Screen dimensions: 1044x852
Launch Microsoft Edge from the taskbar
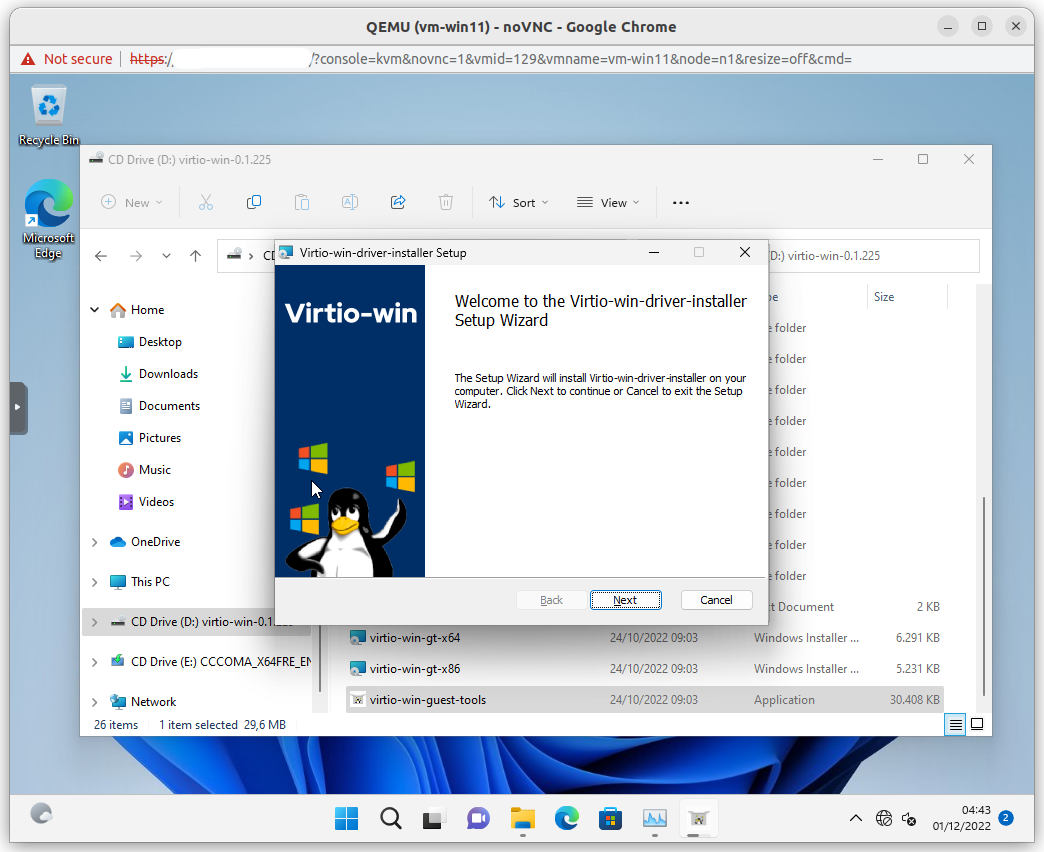click(567, 818)
